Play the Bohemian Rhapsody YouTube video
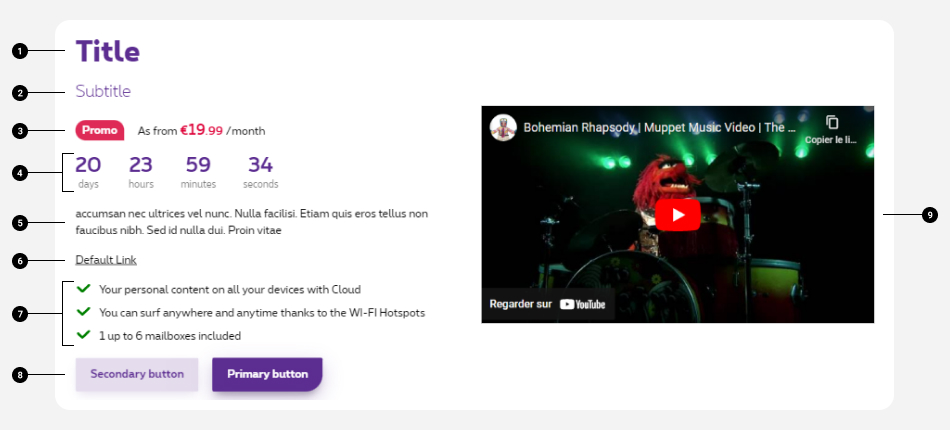The height and width of the screenshot is (430, 950). pos(677,215)
